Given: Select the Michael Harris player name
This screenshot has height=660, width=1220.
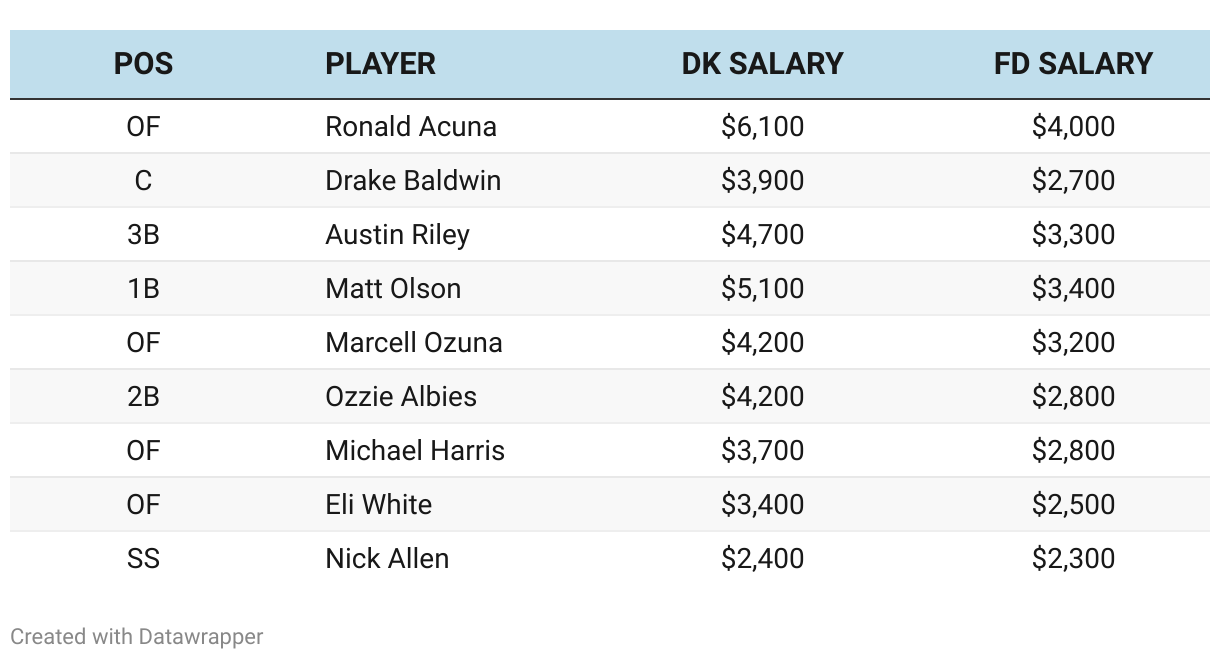Looking at the screenshot, I should (414, 451).
